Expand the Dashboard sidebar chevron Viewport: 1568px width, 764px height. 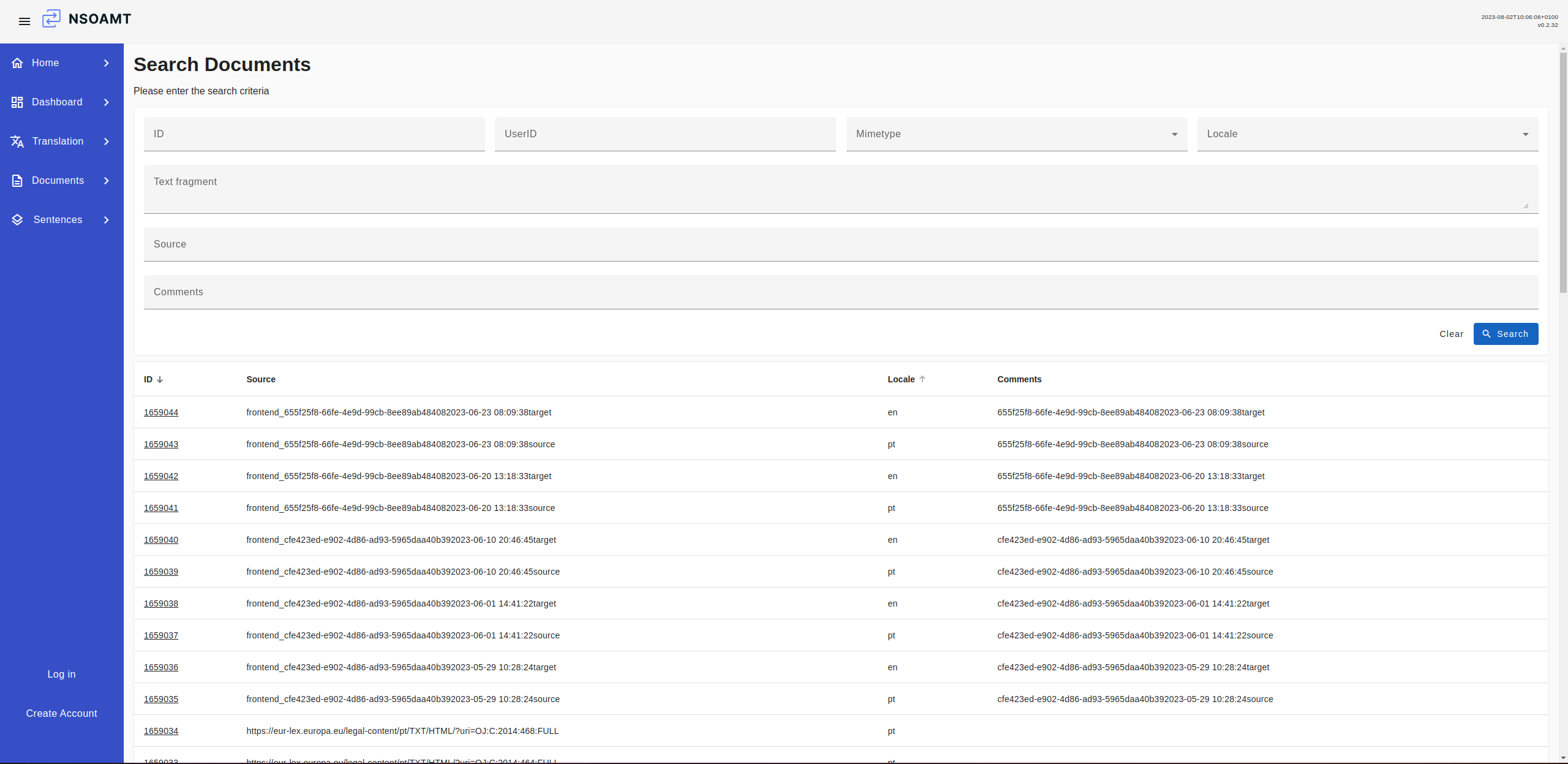[107, 102]
